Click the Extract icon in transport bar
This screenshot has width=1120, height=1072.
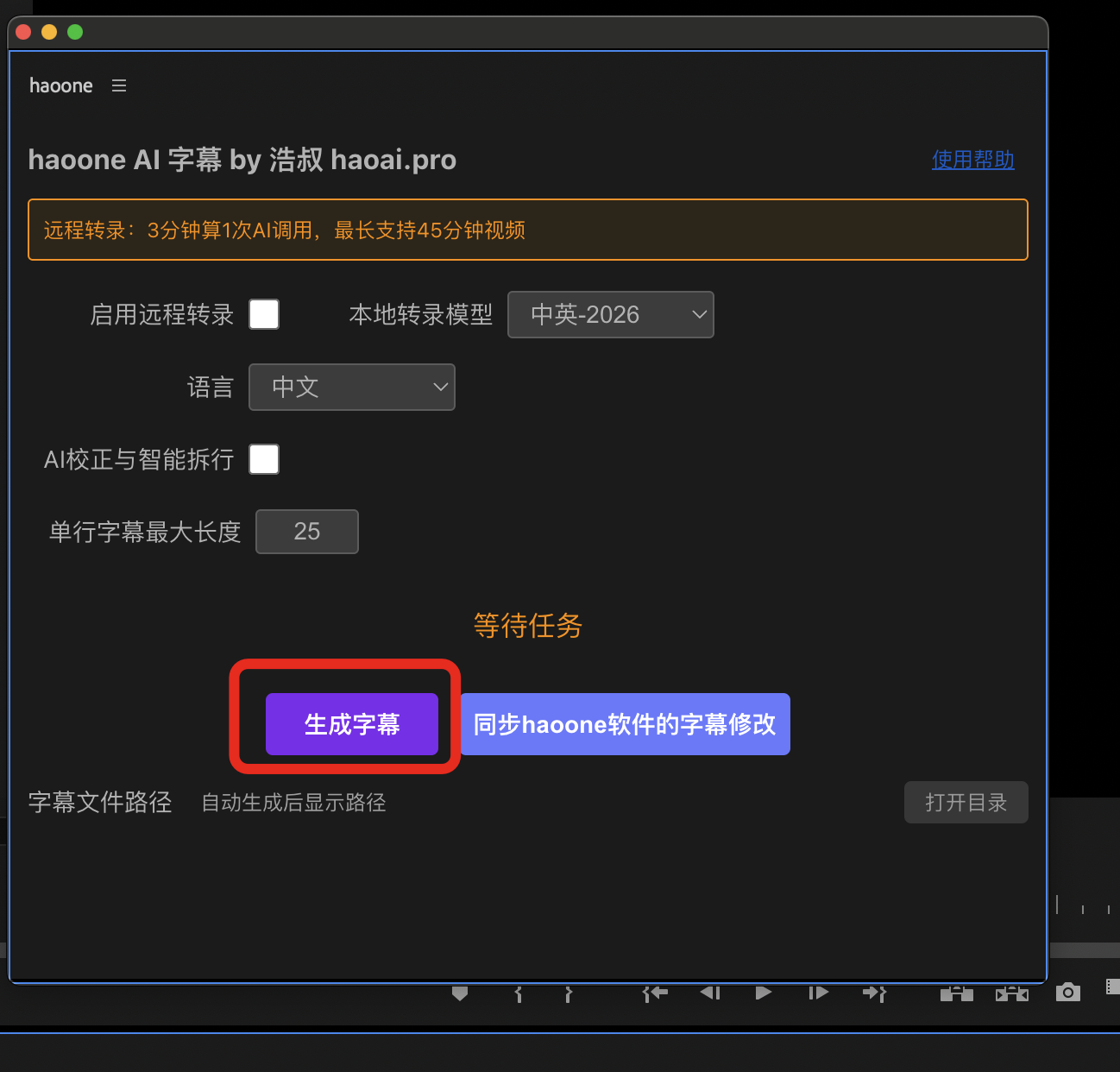point(1012,993)
